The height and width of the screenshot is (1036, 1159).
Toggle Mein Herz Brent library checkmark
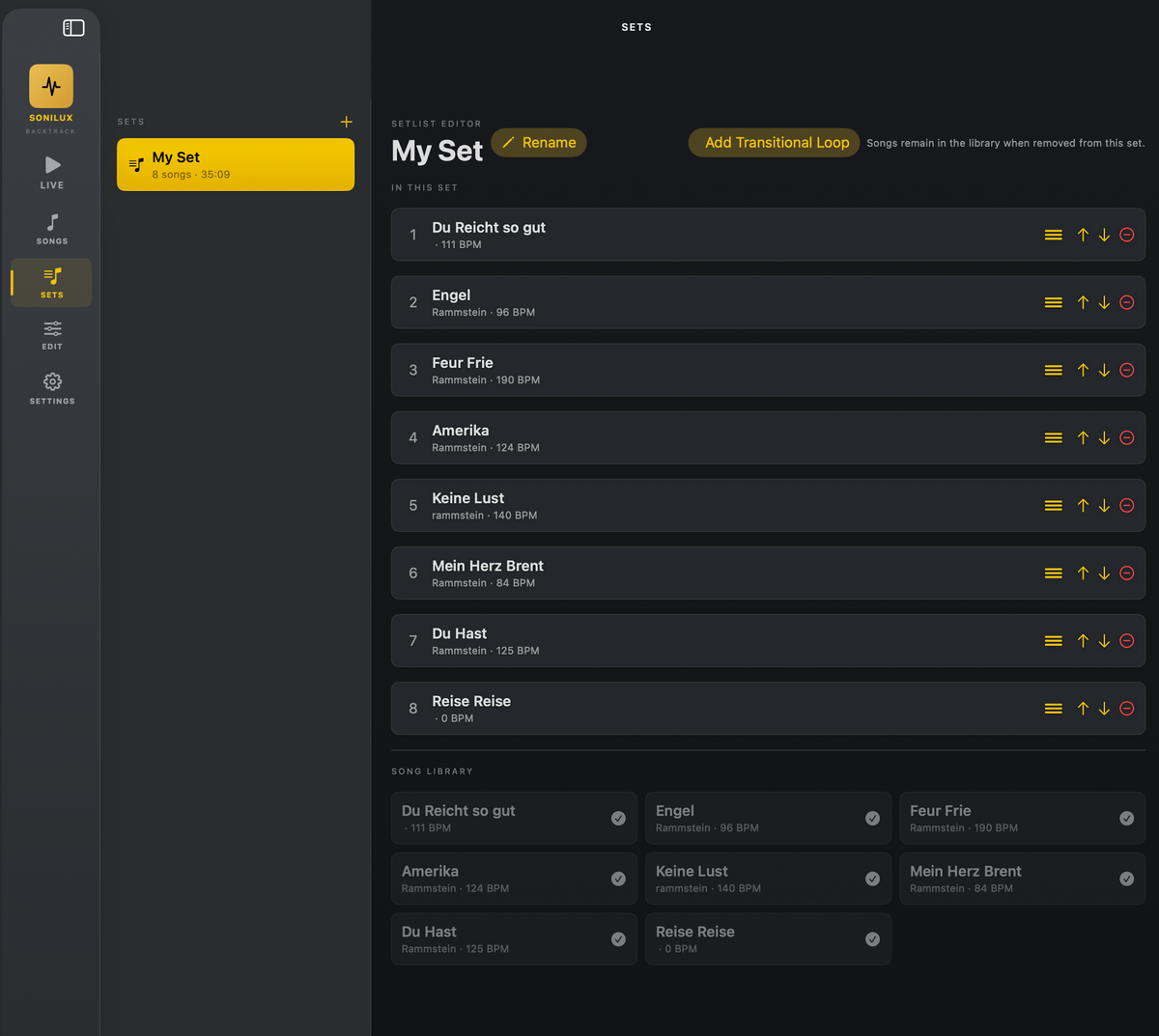point(1126,879)
